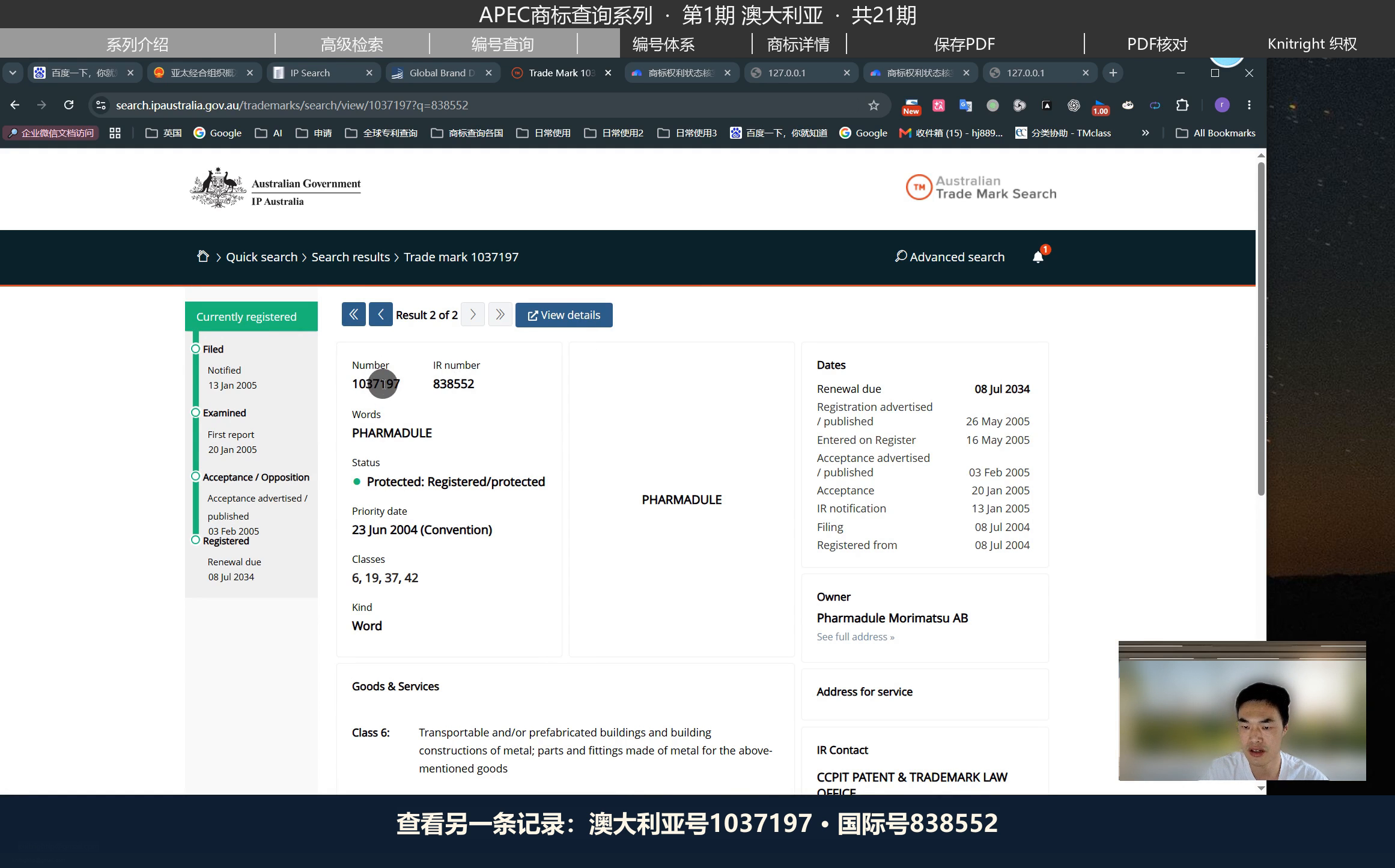Click Currently registered status header
The height and width of the screenshot is (868, 1395).
point(251,317)
